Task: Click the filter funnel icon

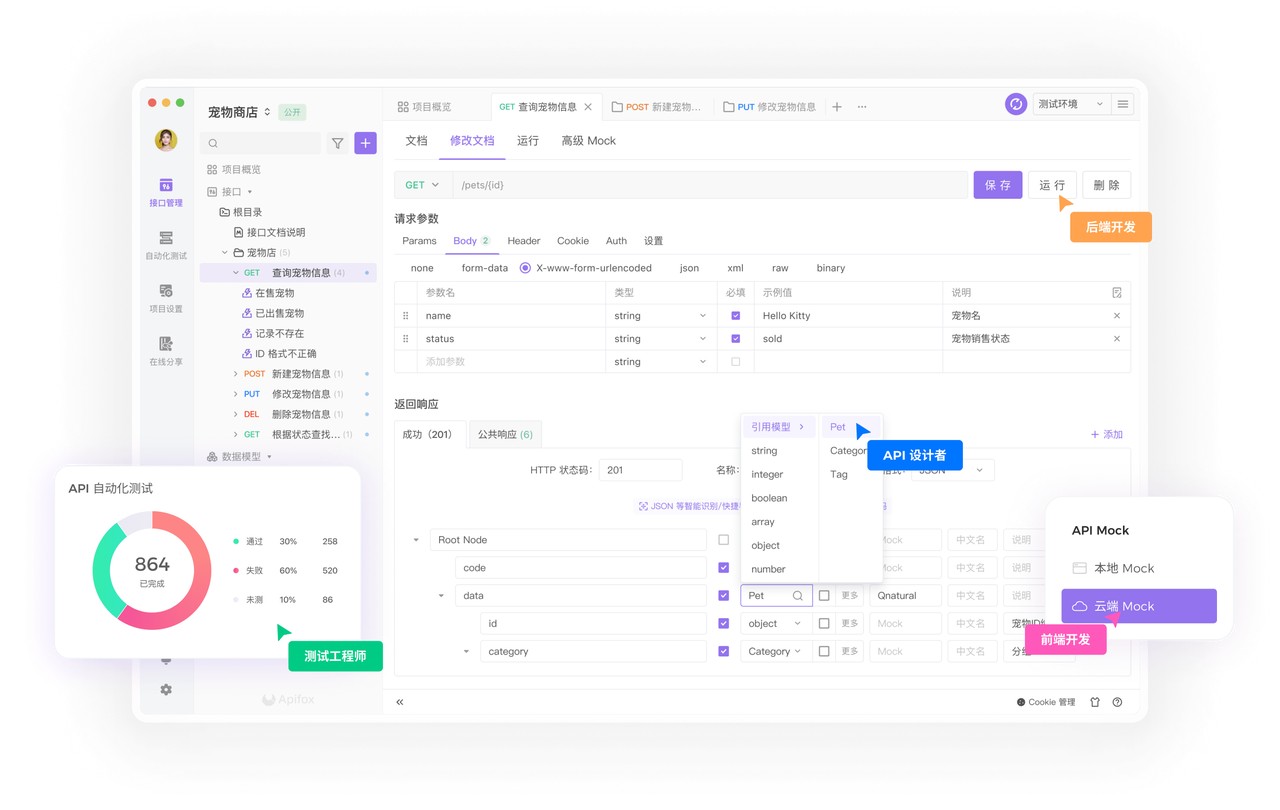Action: click(x=338, y=143)
